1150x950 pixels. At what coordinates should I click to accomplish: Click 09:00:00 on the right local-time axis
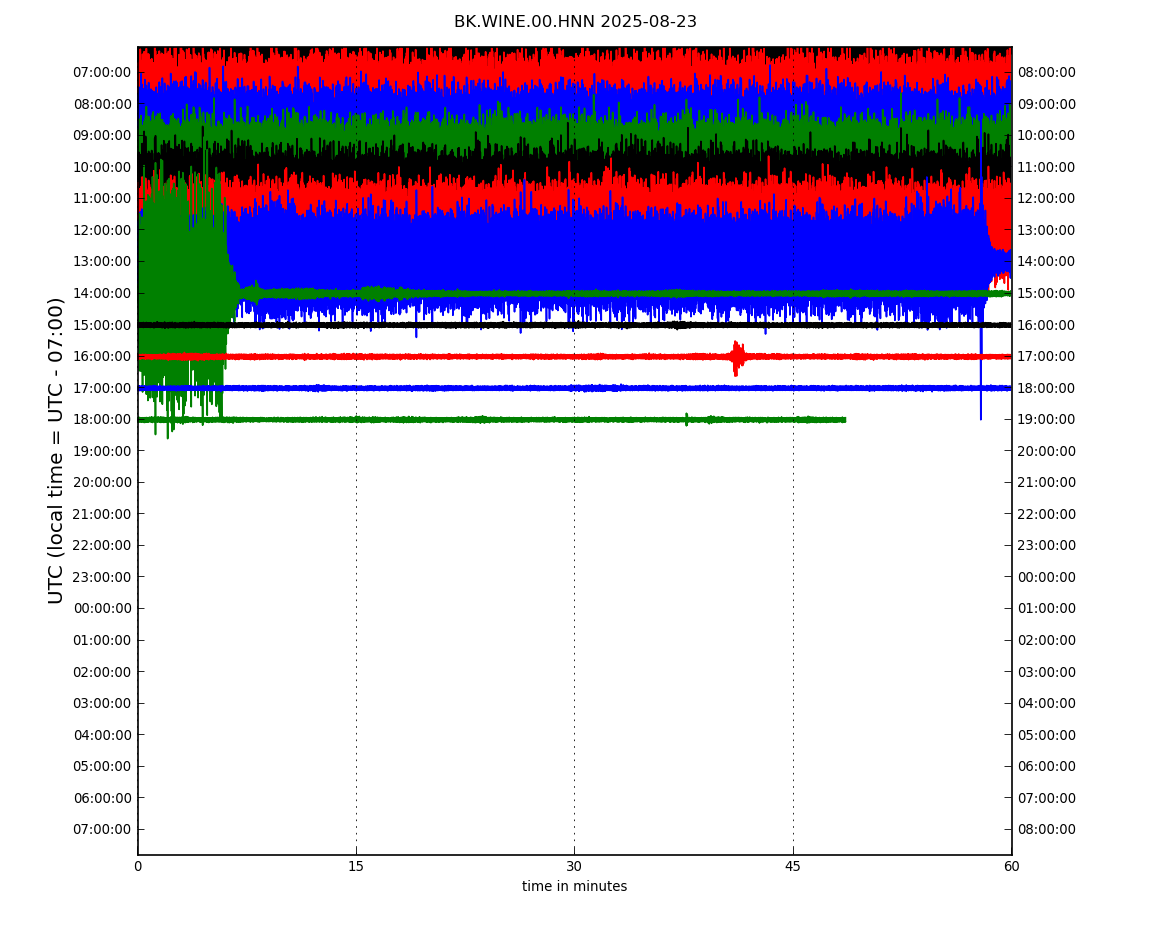tap(1047, 104)
